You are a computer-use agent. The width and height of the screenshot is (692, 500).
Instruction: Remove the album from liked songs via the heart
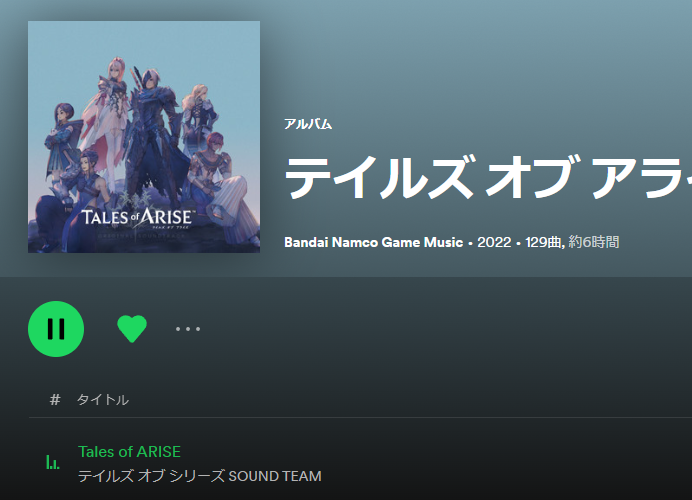click(x=132, y=329)
